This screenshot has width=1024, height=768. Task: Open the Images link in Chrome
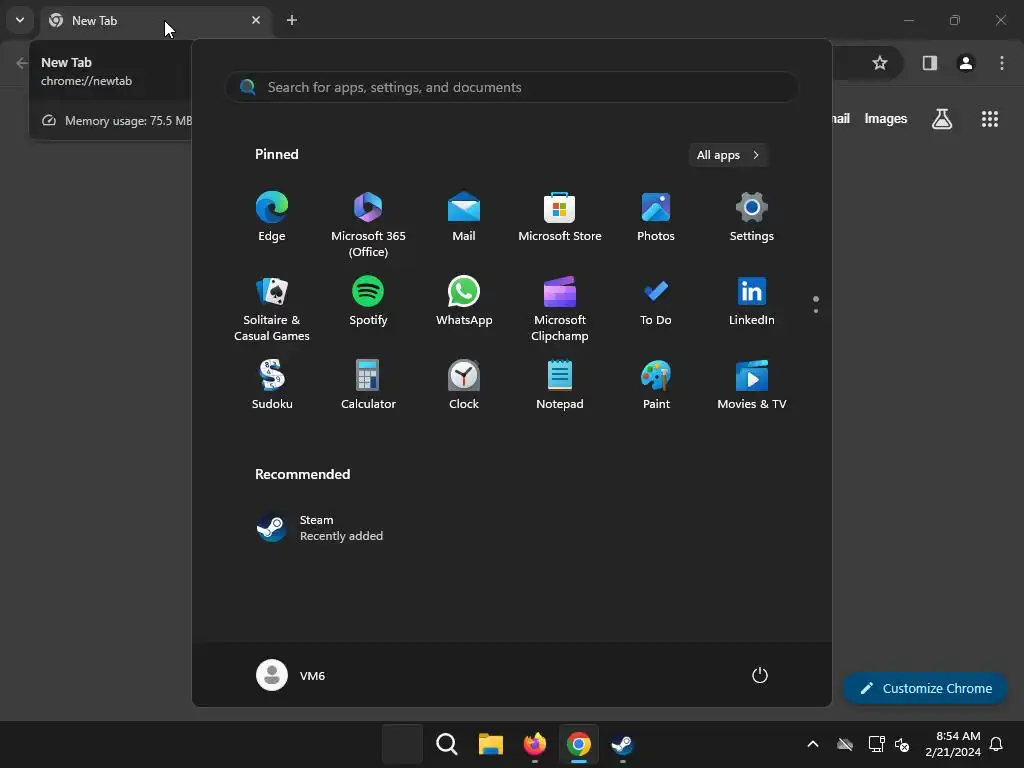886,119
